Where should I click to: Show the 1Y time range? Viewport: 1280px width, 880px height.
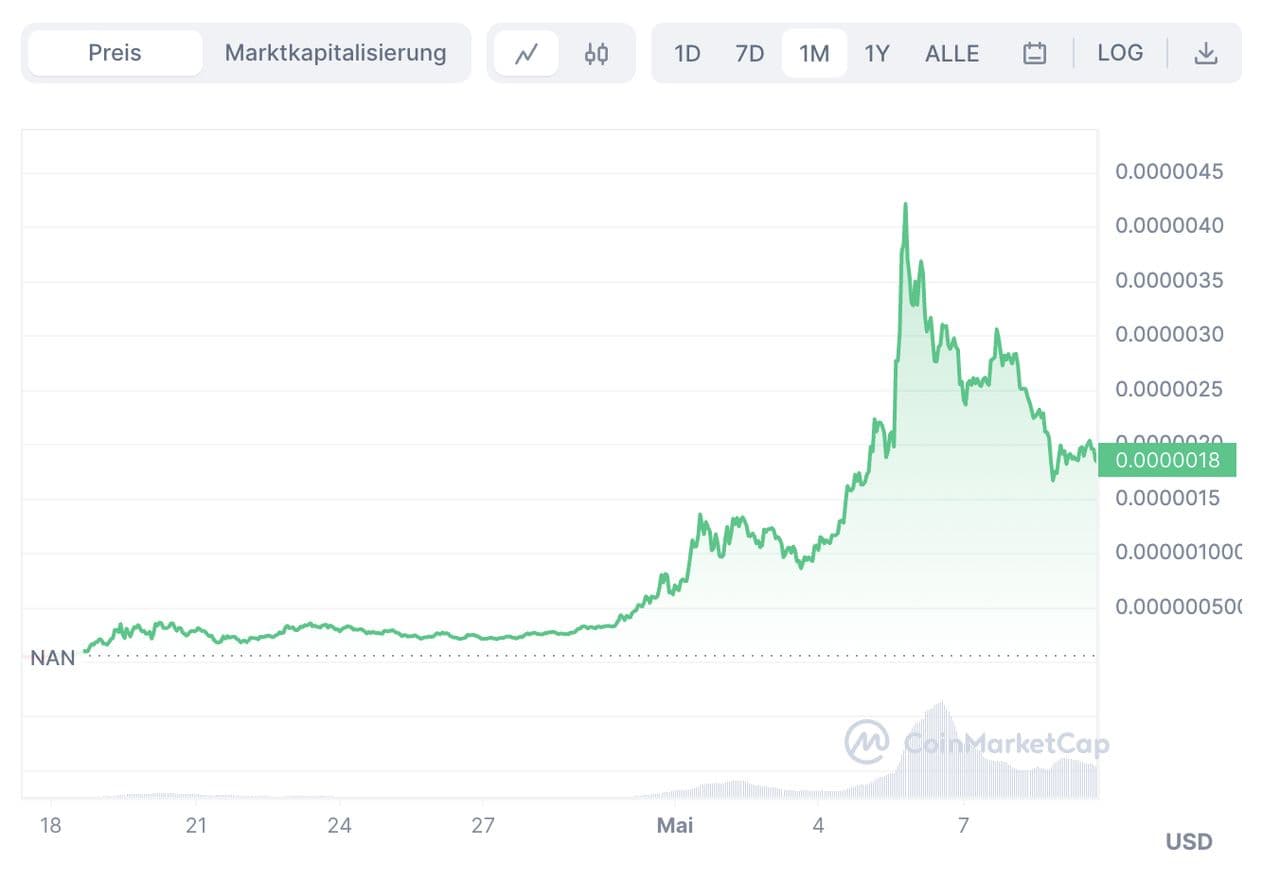pyautogui.click(x=877, y=54)
